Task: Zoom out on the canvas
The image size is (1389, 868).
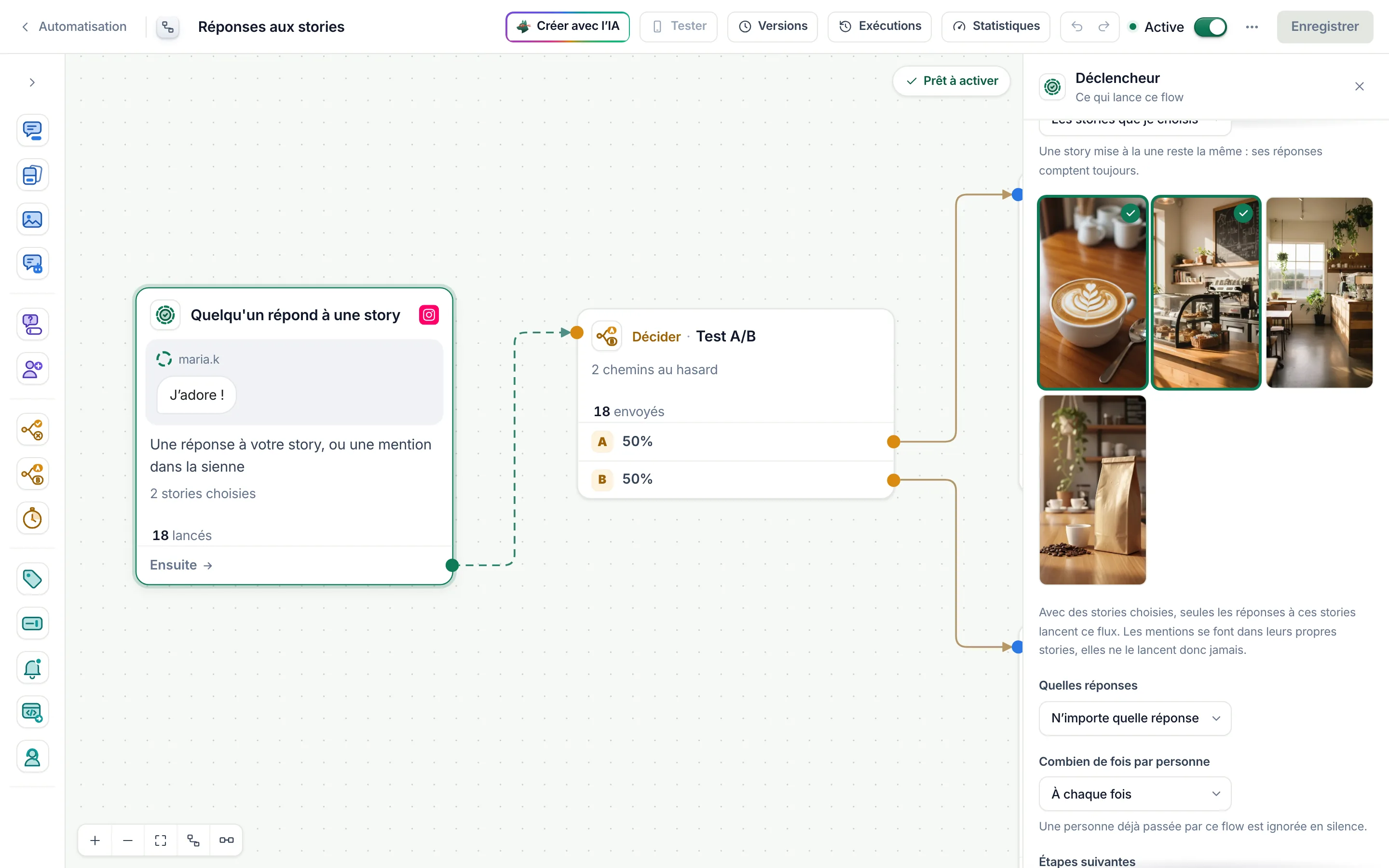Action: pos(128,840)
